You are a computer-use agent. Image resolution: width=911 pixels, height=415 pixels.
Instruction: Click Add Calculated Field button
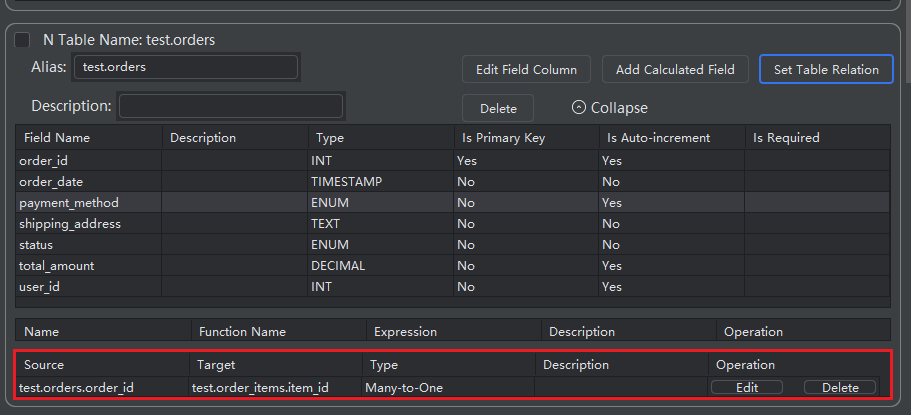675,69
